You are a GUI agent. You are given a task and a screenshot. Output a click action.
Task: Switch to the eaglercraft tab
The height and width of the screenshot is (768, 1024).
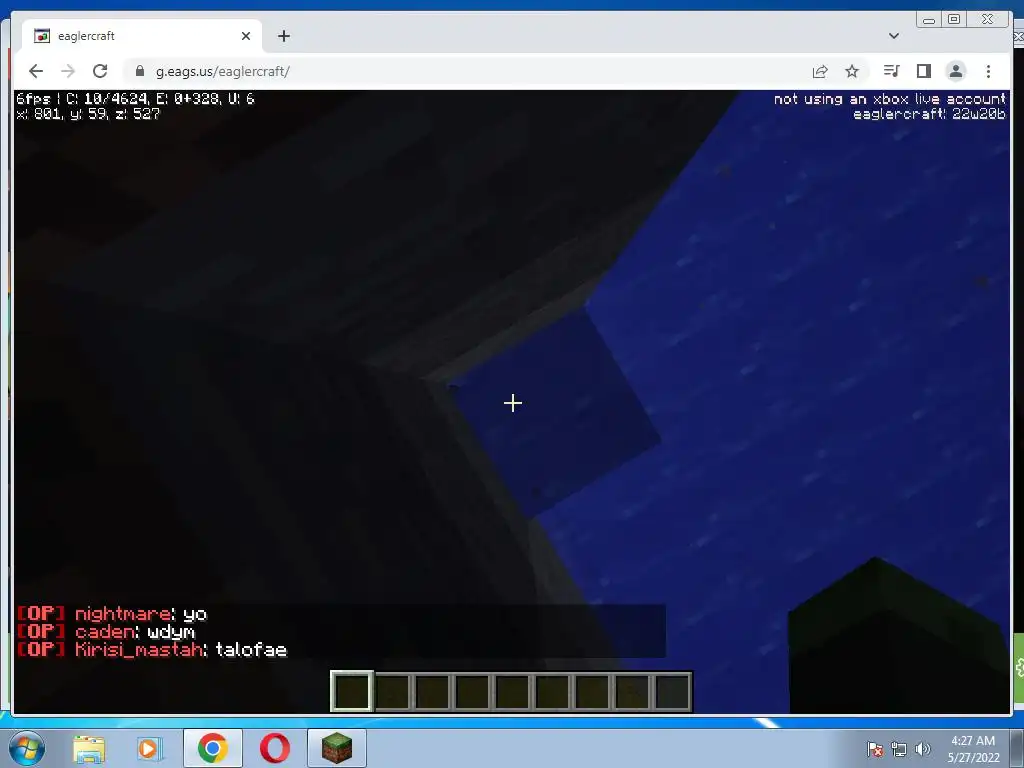coord(142,36)
